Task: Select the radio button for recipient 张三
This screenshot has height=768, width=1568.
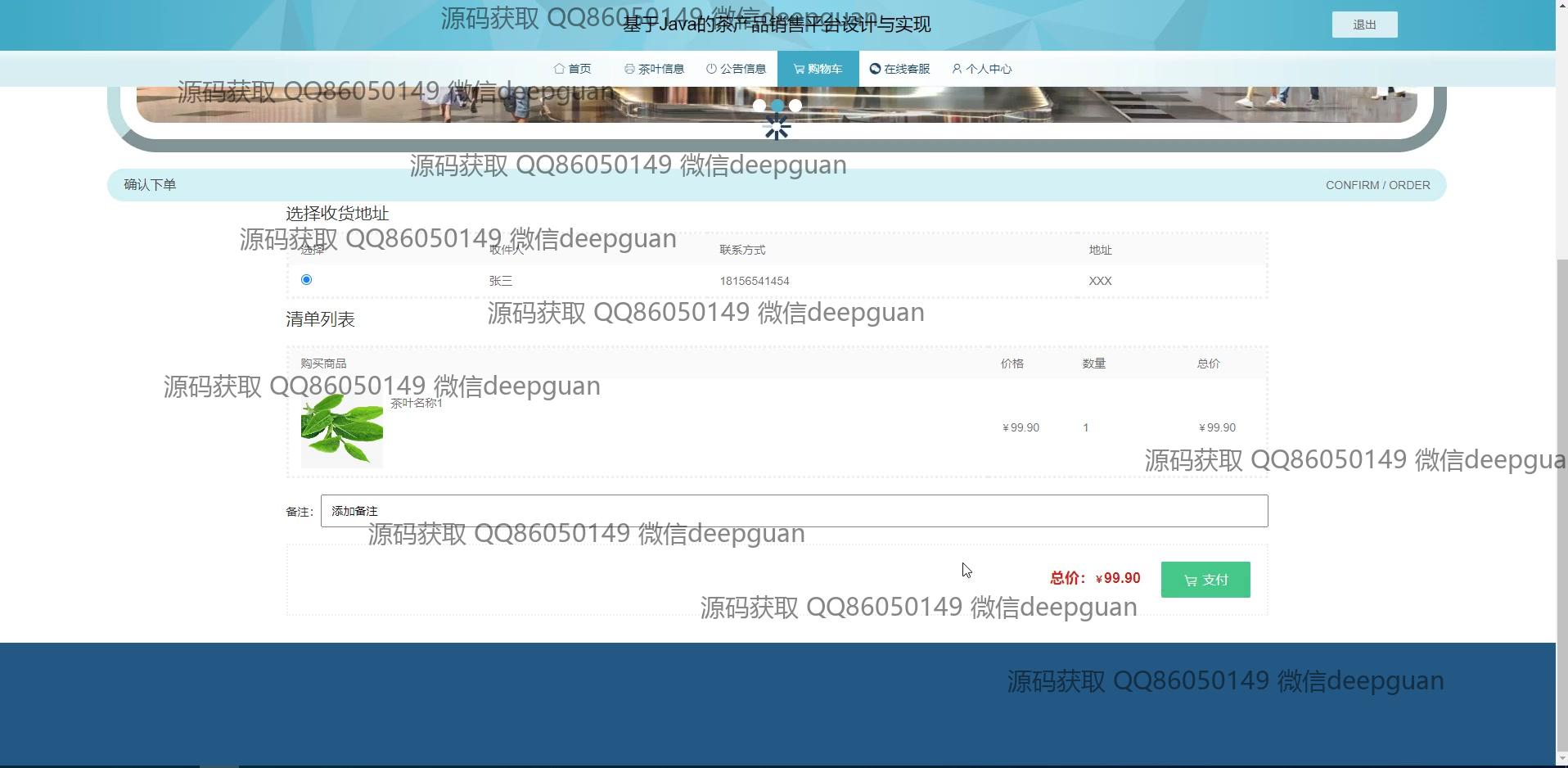Action: click(306, 280)
